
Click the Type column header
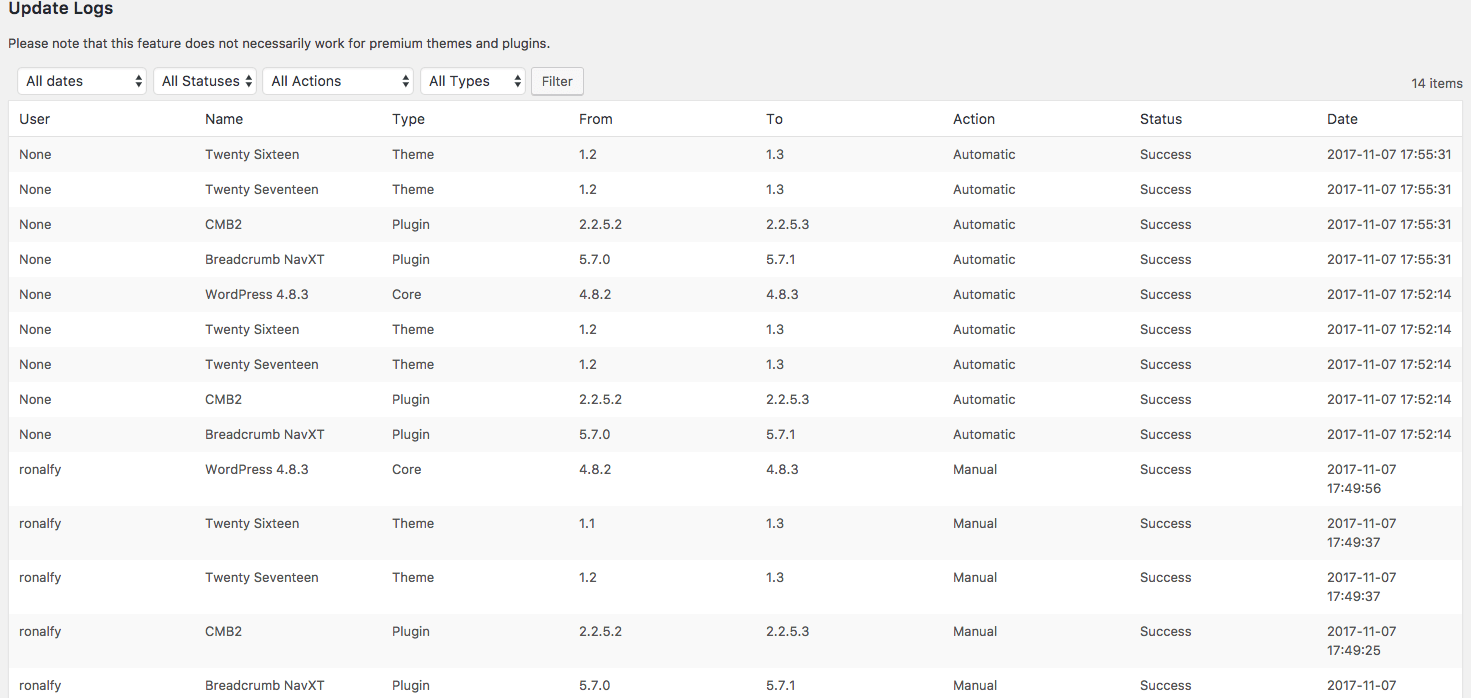(408, 119)
